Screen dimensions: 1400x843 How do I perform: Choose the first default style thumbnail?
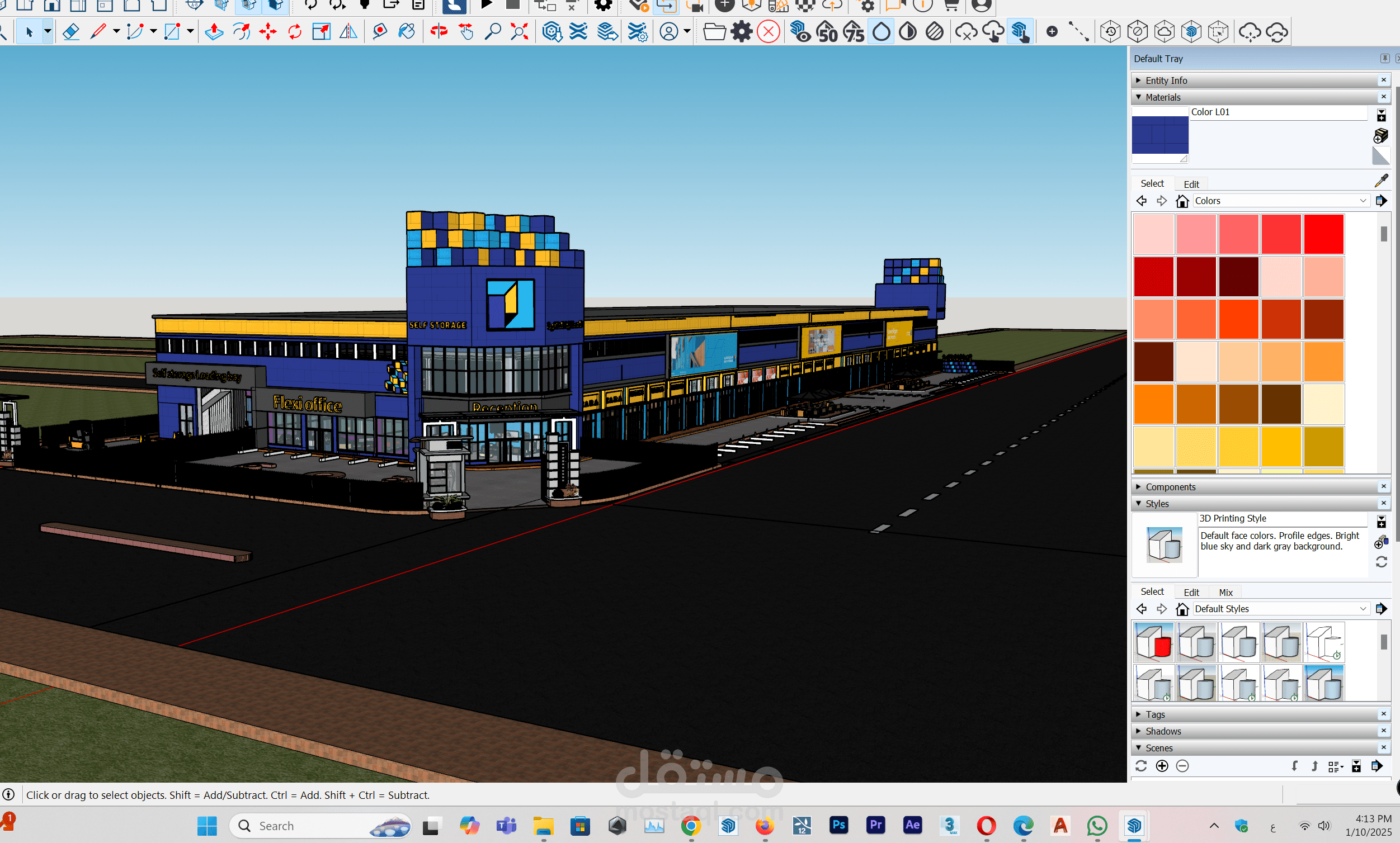[x=1153, y=643]
